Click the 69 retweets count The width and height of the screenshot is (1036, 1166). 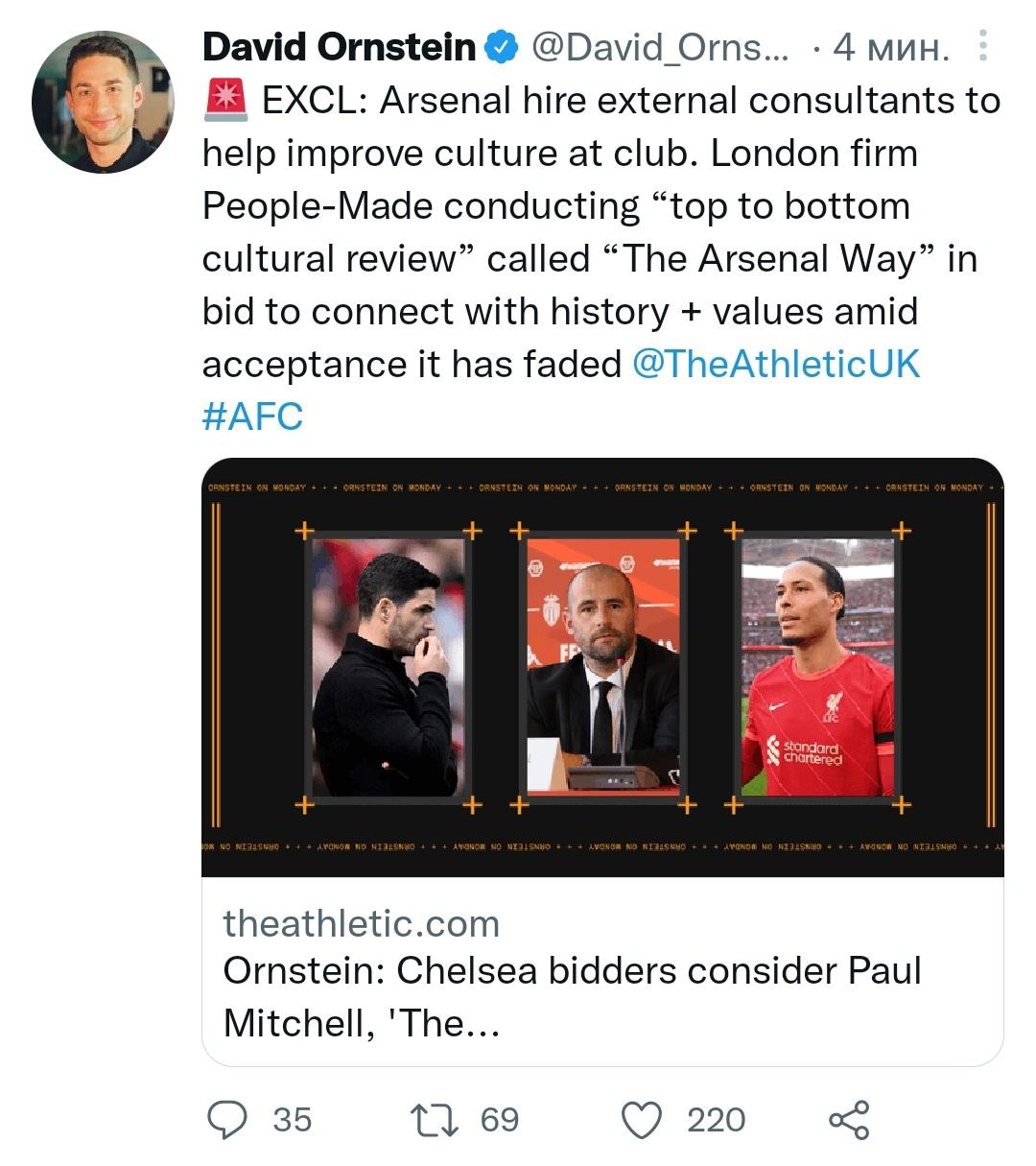499,1119
